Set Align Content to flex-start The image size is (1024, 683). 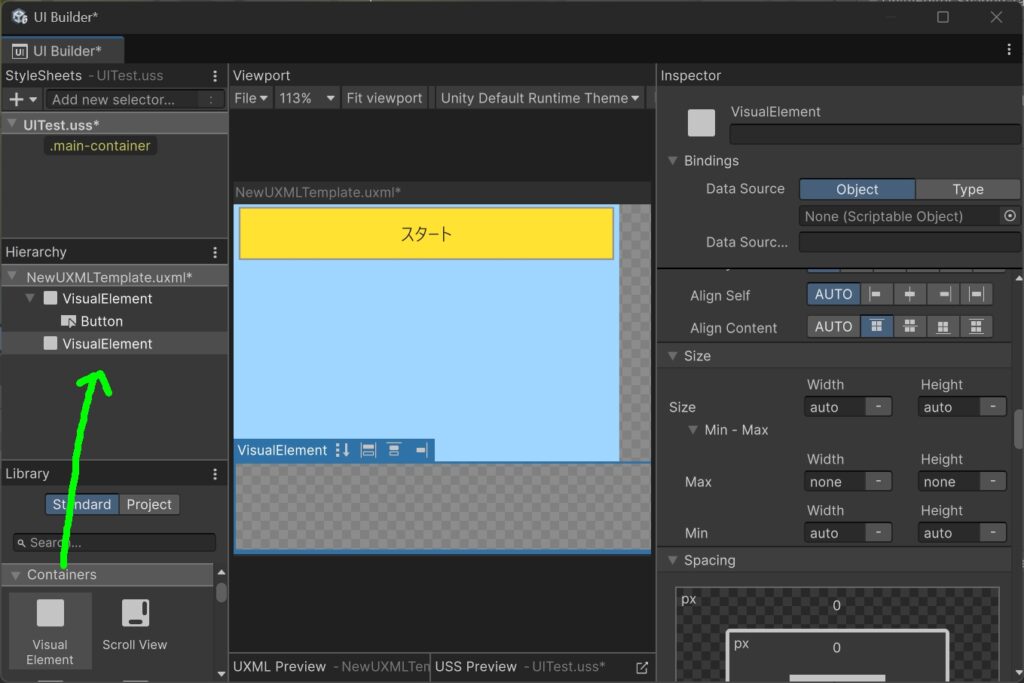coord(876,326)
